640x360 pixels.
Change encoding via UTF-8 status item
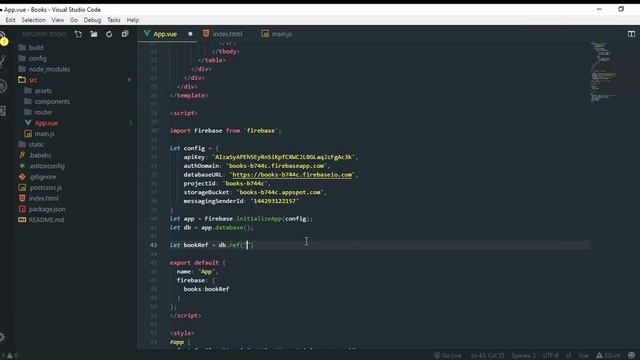click(550, 356)
